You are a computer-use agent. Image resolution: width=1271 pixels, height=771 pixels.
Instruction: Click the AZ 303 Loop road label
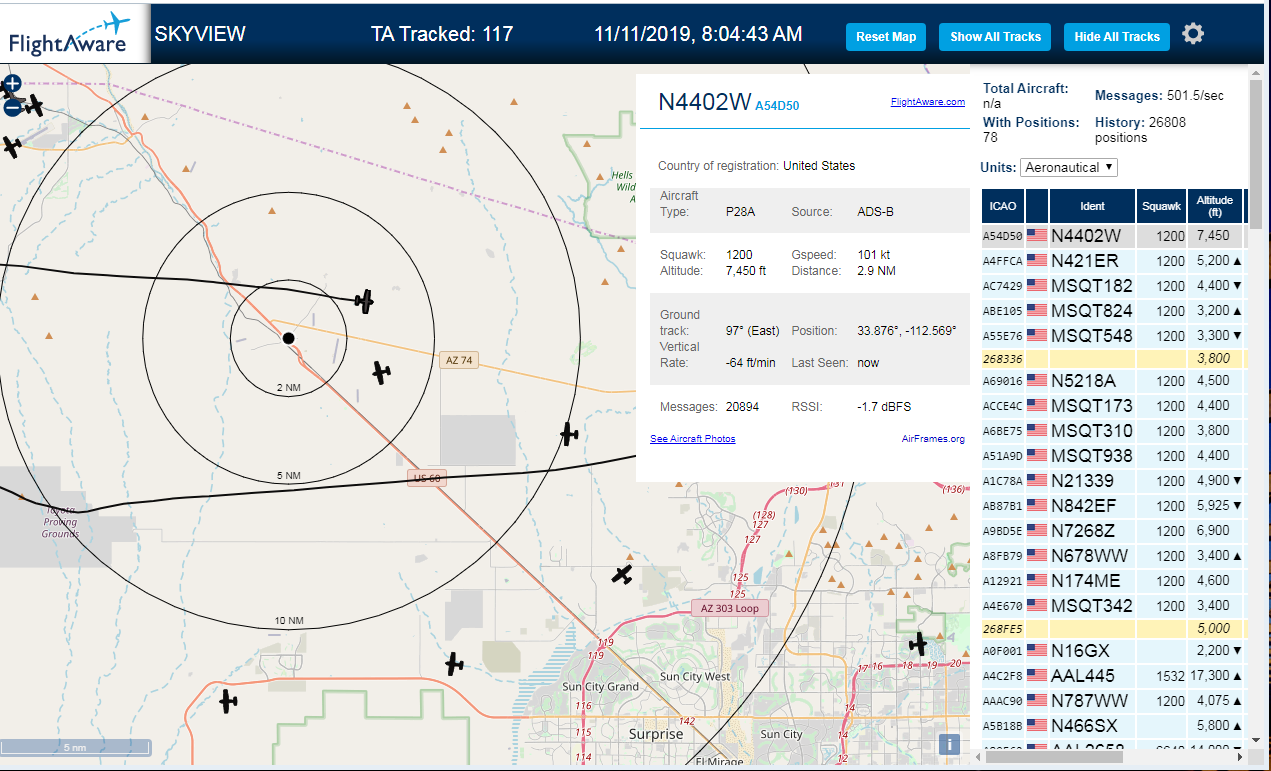point(730,608)
